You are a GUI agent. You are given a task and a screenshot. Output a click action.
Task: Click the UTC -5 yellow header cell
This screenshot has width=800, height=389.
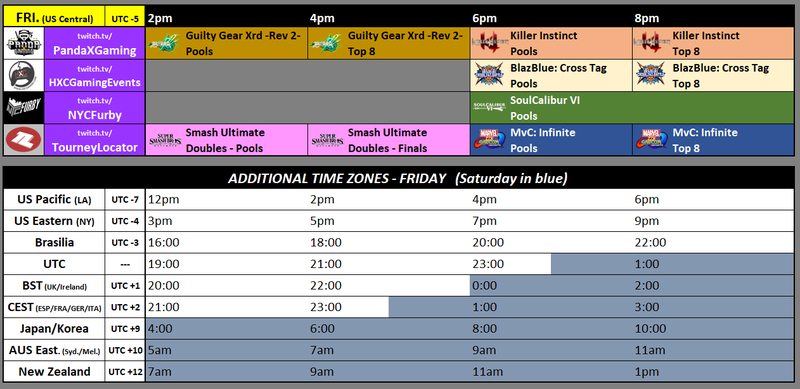(125, 18)
